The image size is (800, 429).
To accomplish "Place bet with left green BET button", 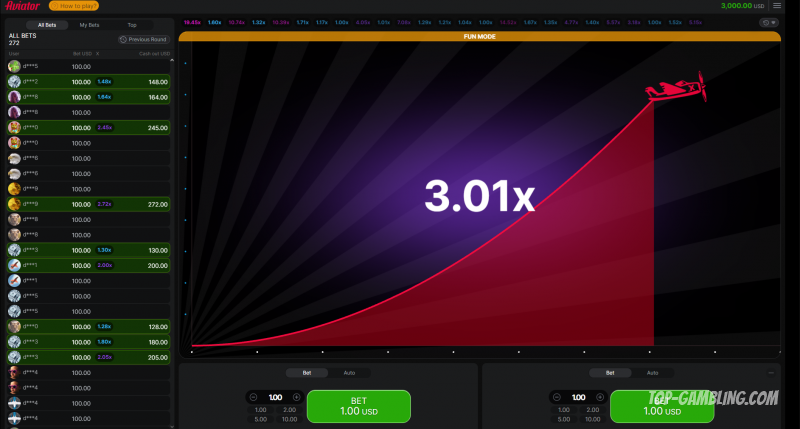I will click(358, 407).
